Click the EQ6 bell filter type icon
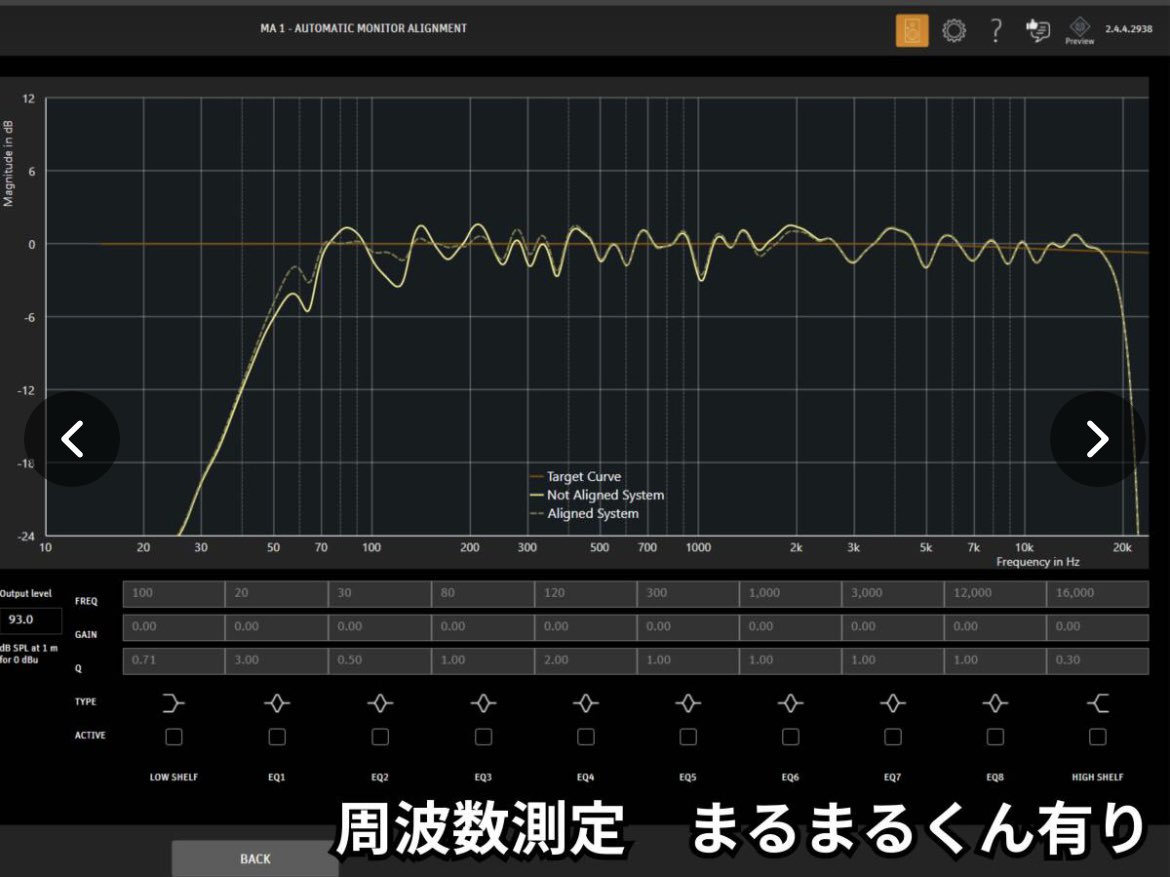 (x=790, y=702)
